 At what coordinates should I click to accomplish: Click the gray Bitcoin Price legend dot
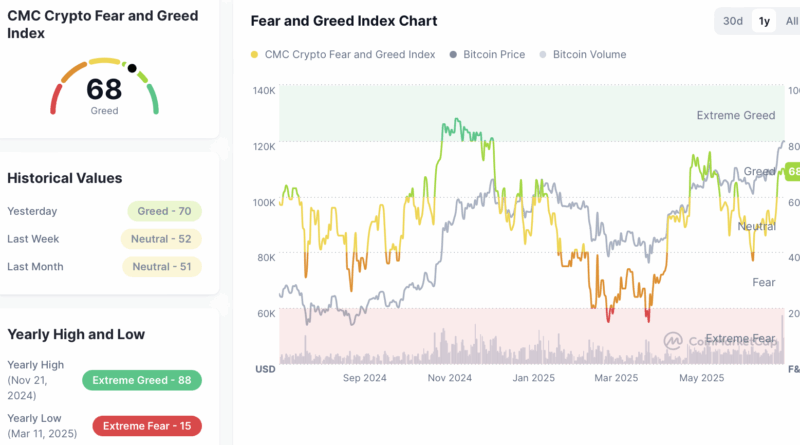pyautogui.click(x=454, y=54)
